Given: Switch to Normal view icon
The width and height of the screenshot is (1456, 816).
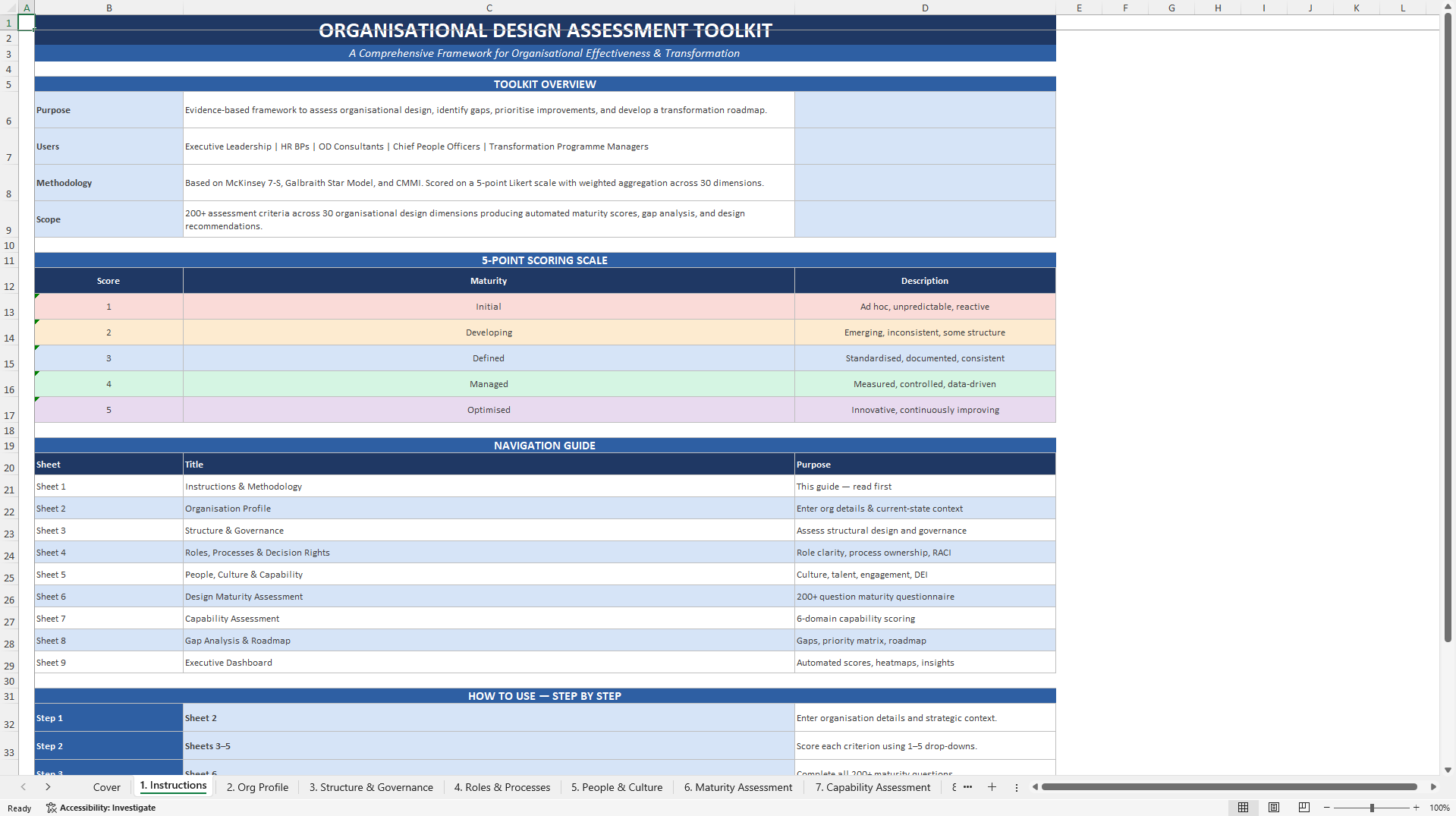Looking at the screenshot, I should (1243, 808).
